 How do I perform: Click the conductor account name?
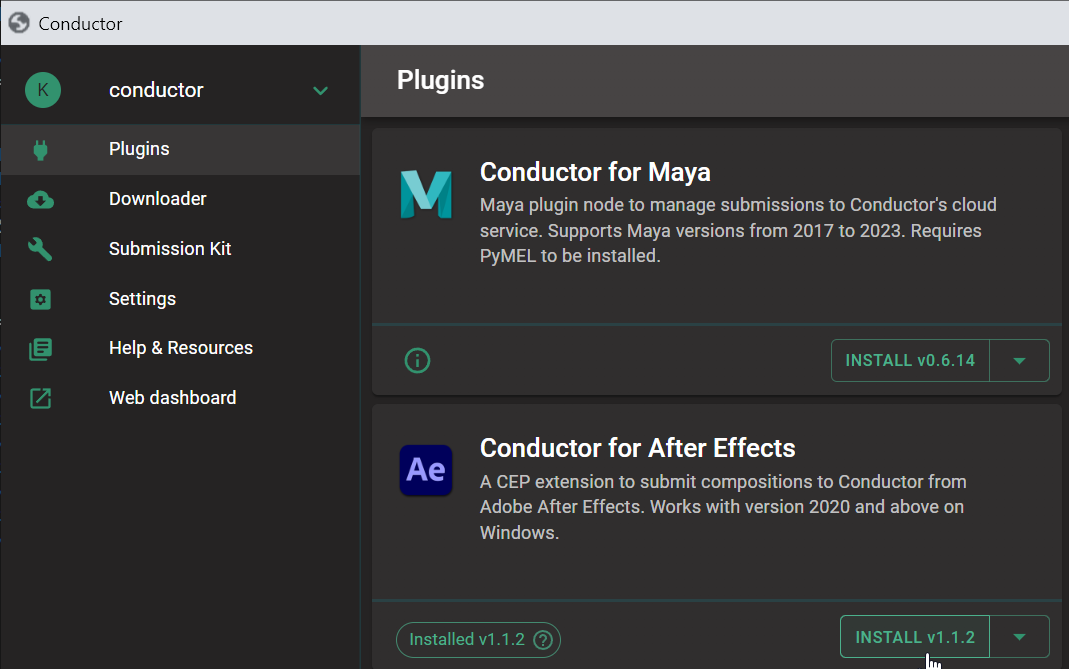click(156, 90)
